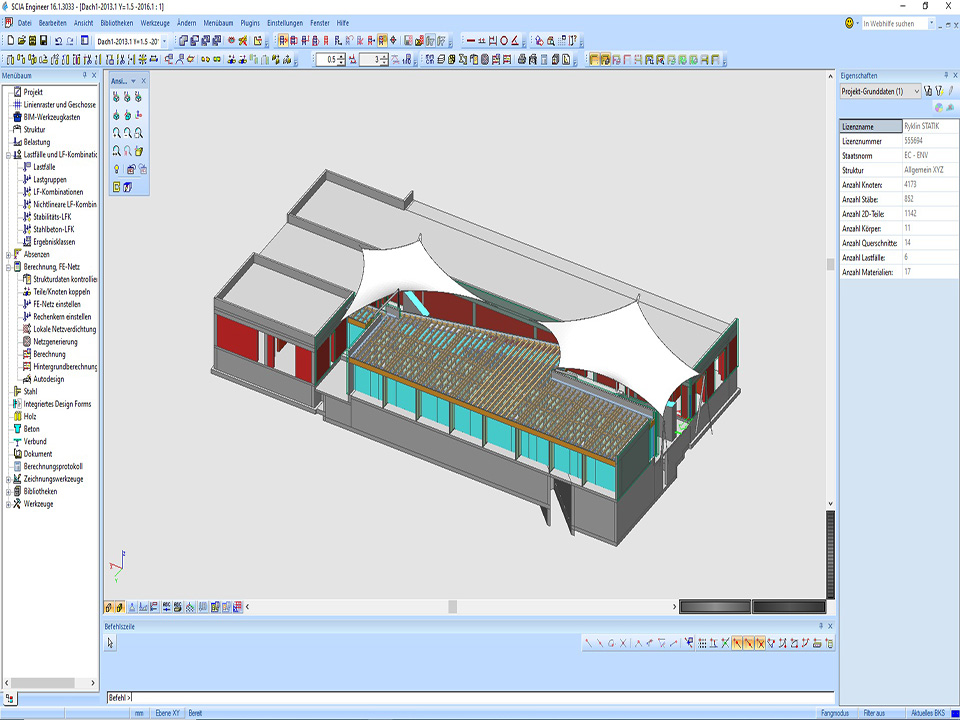This screenshot has height=720, width=960.
Task: Expand the Bibliotheken tree node
Action: click(x=8, y=492)
